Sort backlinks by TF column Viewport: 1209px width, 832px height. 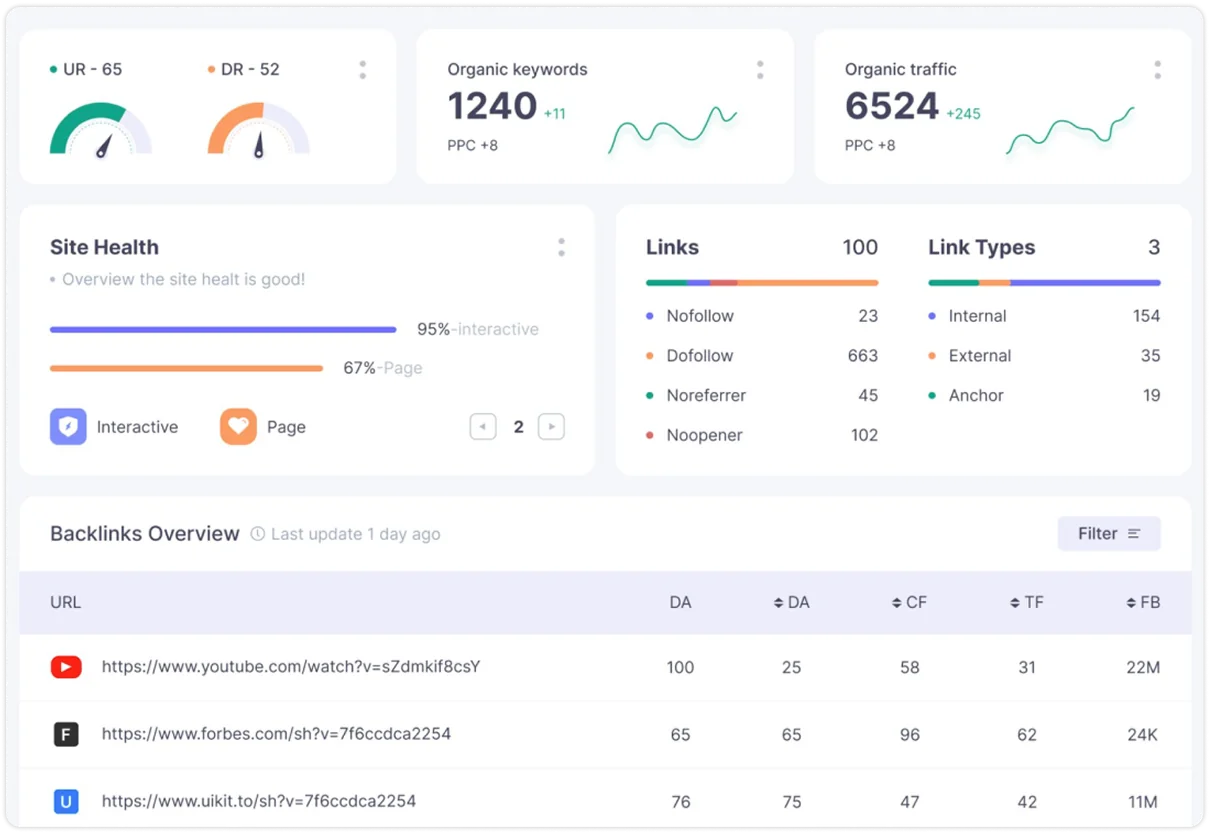pos(1027,603)
